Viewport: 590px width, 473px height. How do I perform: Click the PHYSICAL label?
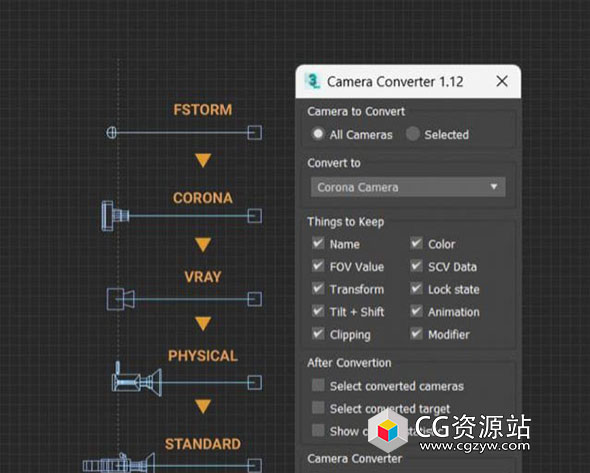coord(203,356)
